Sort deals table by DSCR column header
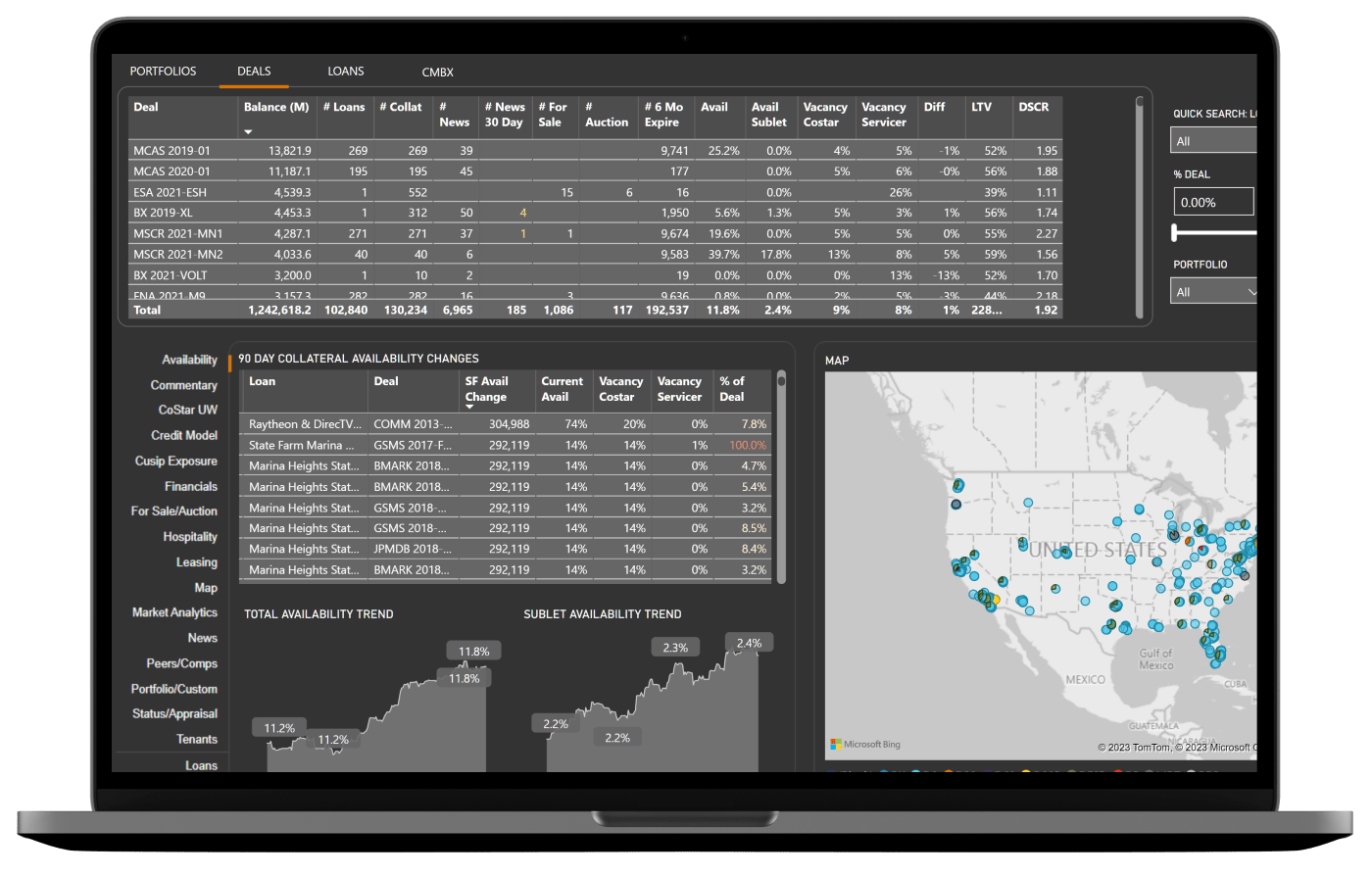Screen dimensions: 1372x876 click(x=1034, y=108)
